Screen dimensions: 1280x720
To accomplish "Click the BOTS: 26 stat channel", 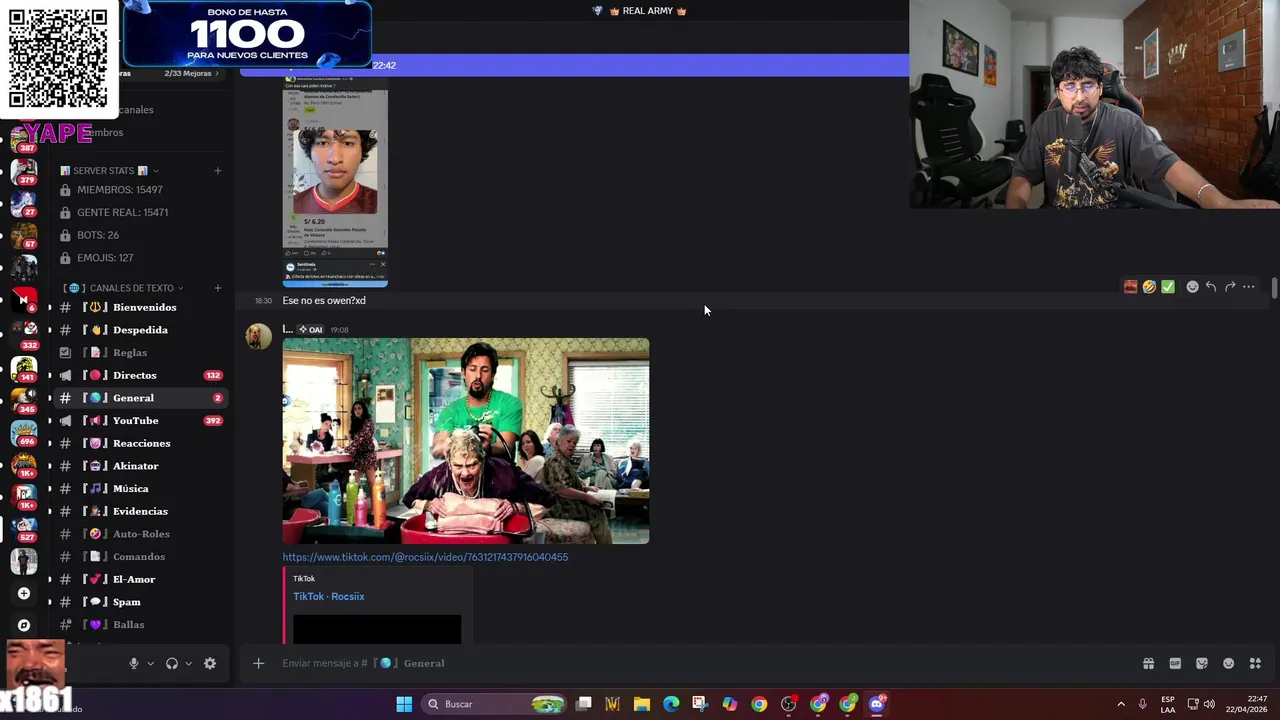I will point(140,235).
